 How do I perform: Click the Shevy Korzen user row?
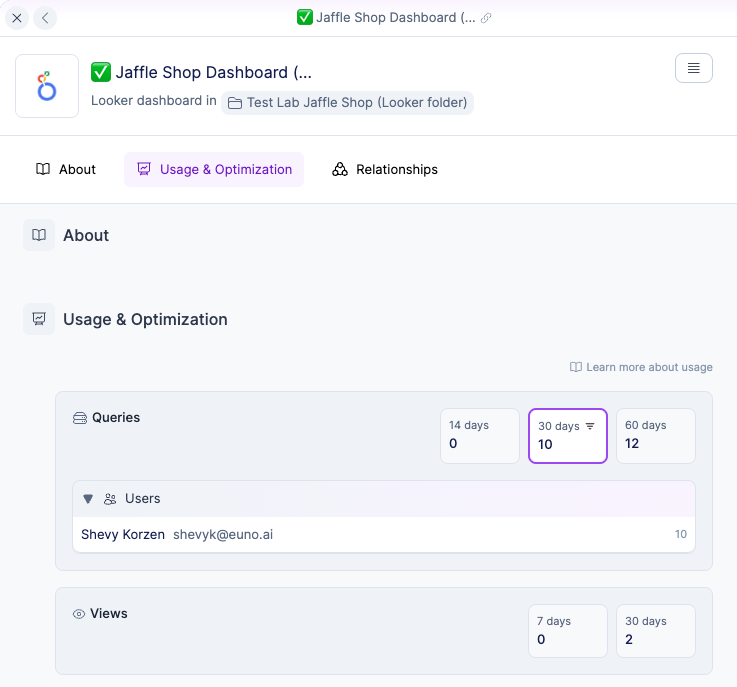383,534
